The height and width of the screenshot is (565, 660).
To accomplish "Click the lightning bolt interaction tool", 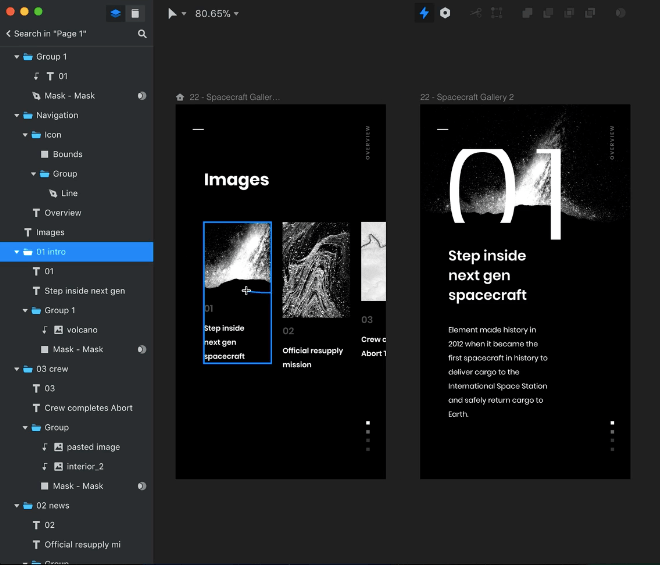I will coord(423,14).
